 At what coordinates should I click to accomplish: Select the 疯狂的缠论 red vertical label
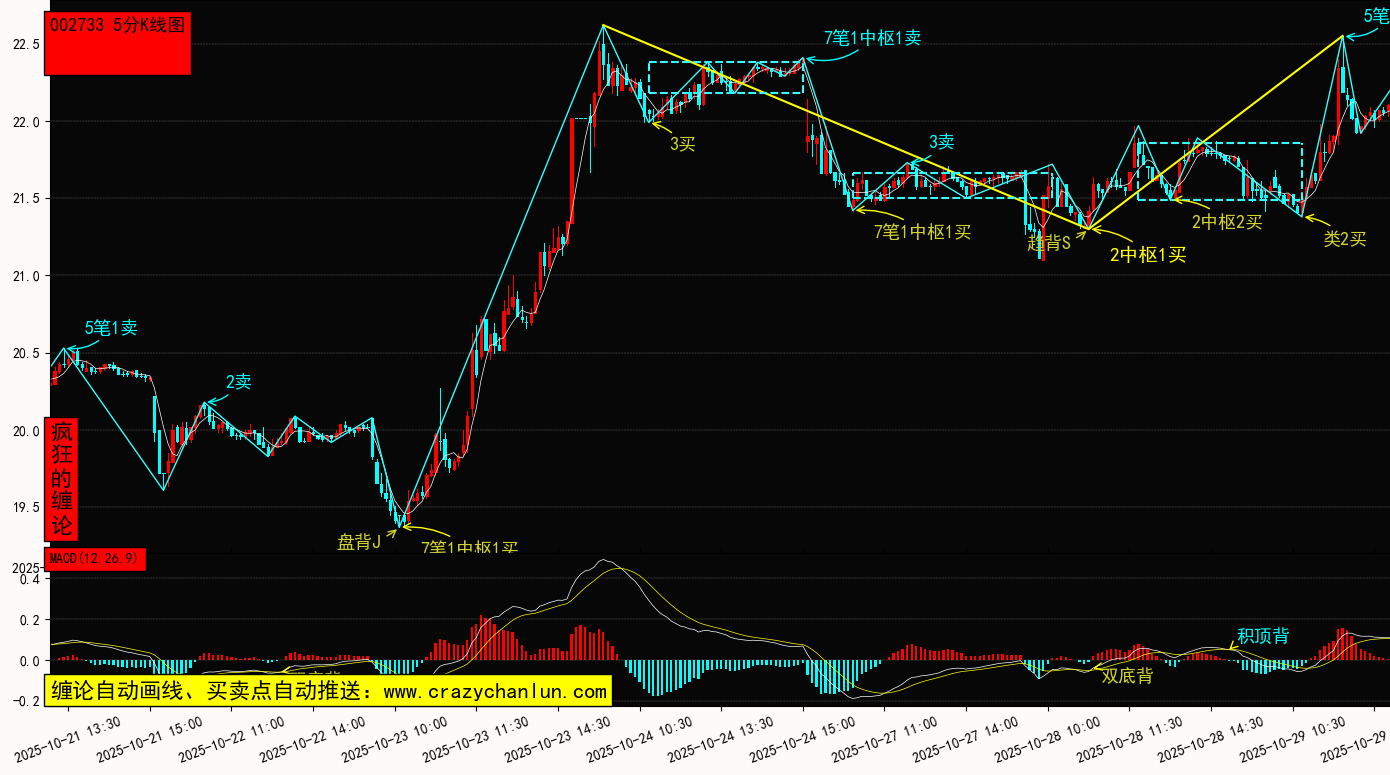[x=62, y=478]
